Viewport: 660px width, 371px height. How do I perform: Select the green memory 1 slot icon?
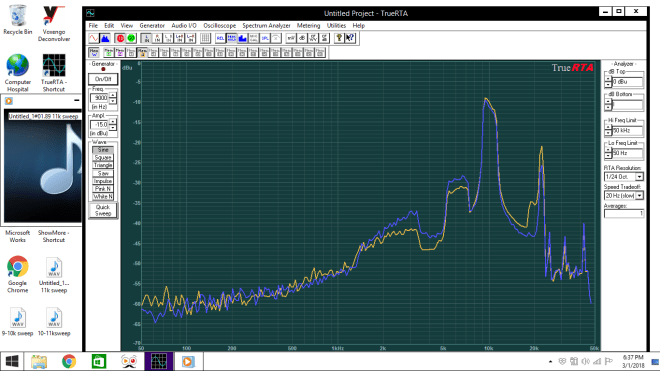point(109,53)
